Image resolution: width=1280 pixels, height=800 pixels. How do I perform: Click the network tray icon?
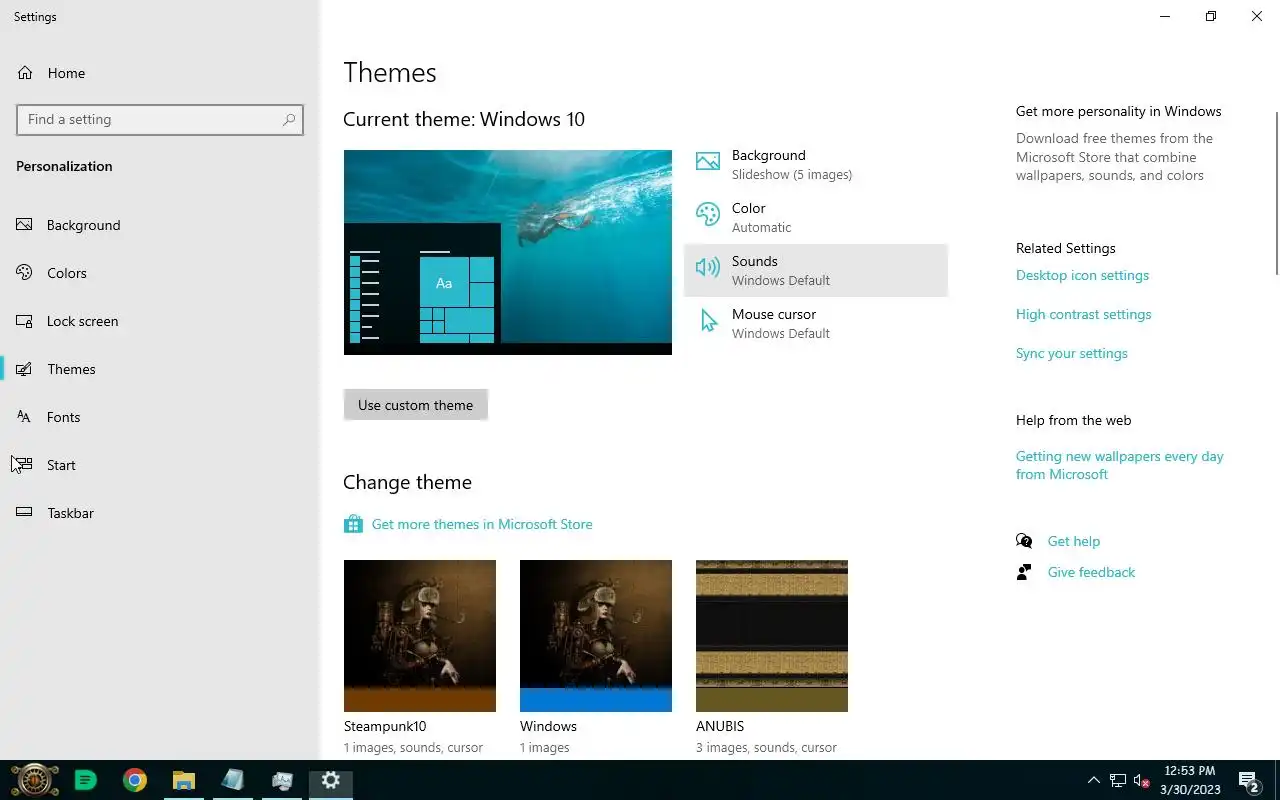1118,780
